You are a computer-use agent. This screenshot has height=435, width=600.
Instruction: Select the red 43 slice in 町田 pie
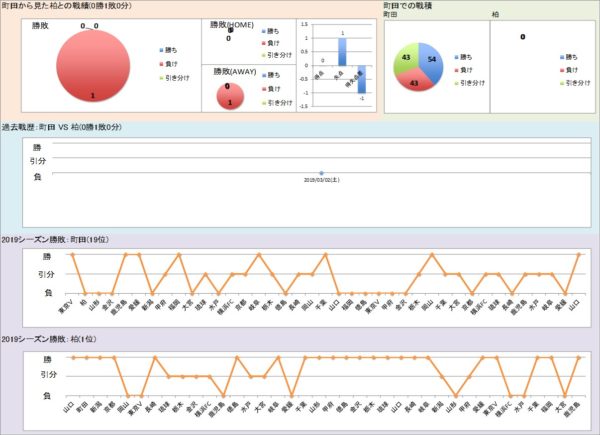click(413, 80)
